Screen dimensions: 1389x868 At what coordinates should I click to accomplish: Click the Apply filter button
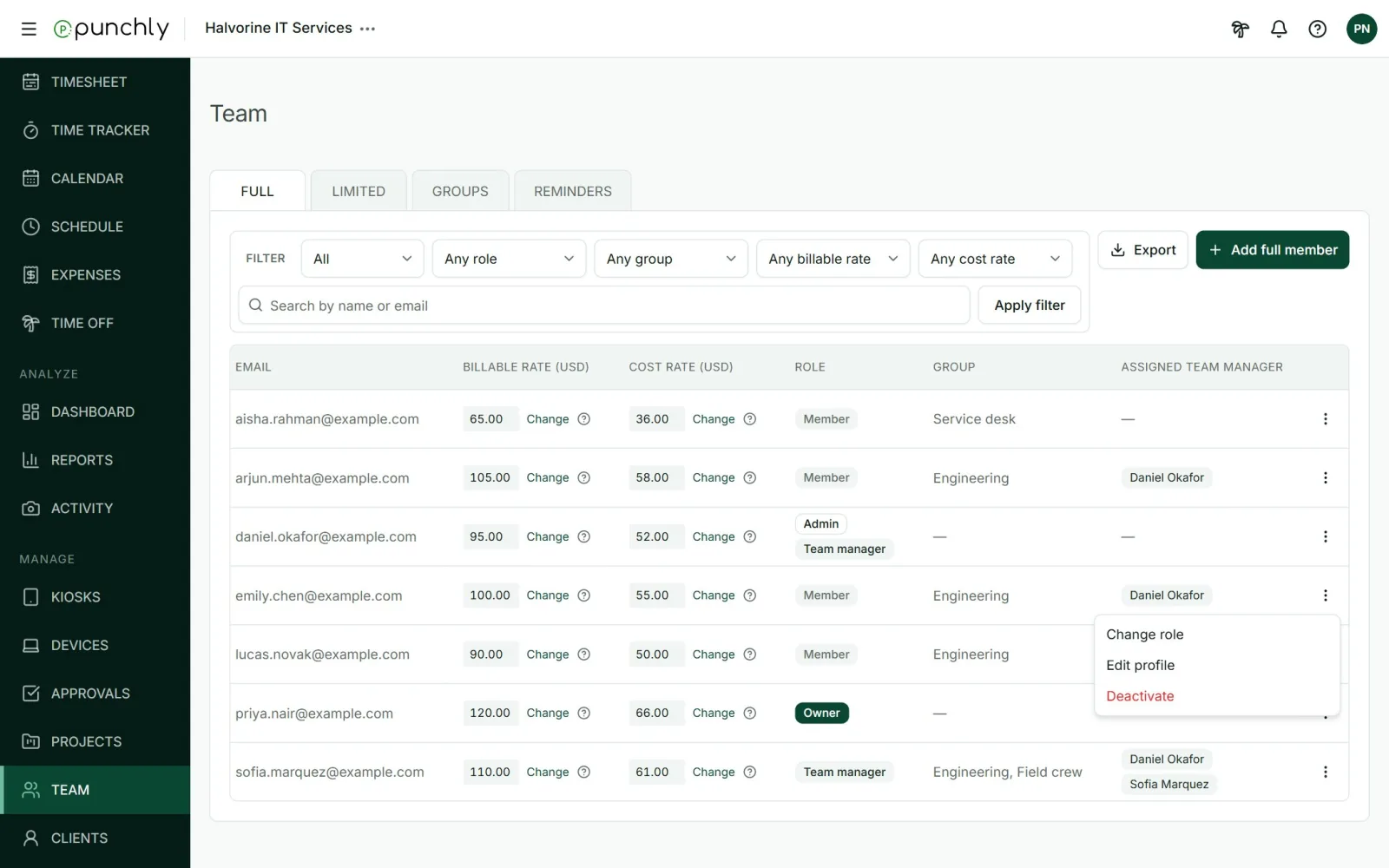pos(1030,306)
